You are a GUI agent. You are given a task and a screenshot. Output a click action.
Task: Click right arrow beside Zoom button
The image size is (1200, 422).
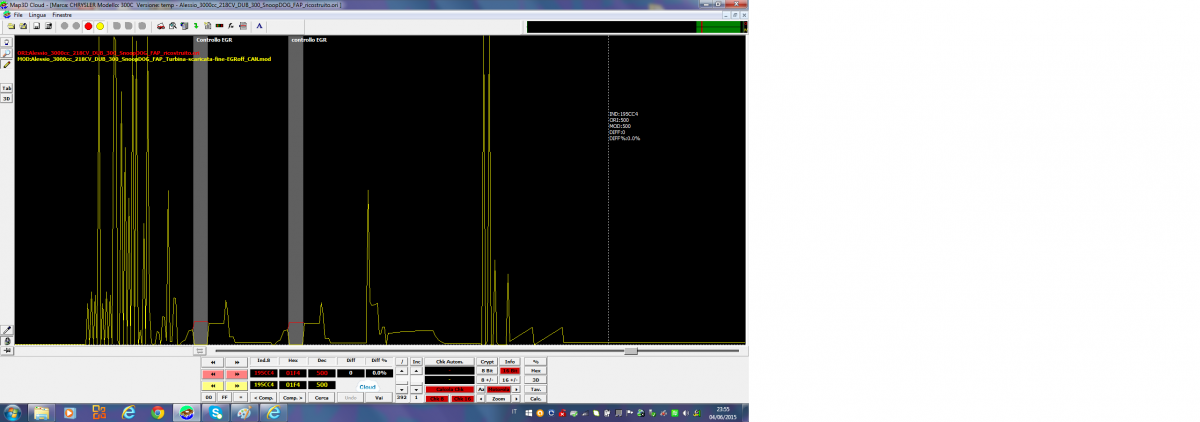(516, 398)
